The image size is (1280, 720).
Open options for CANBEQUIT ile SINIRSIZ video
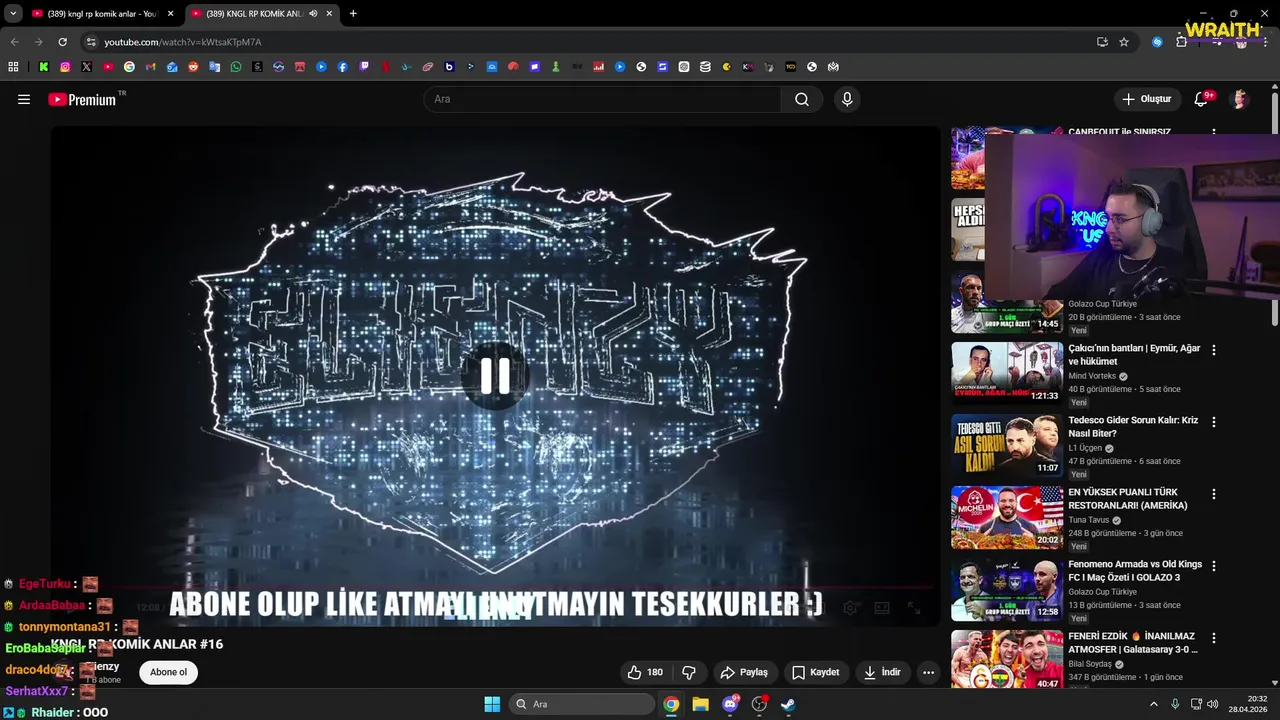coord(1214,132)
